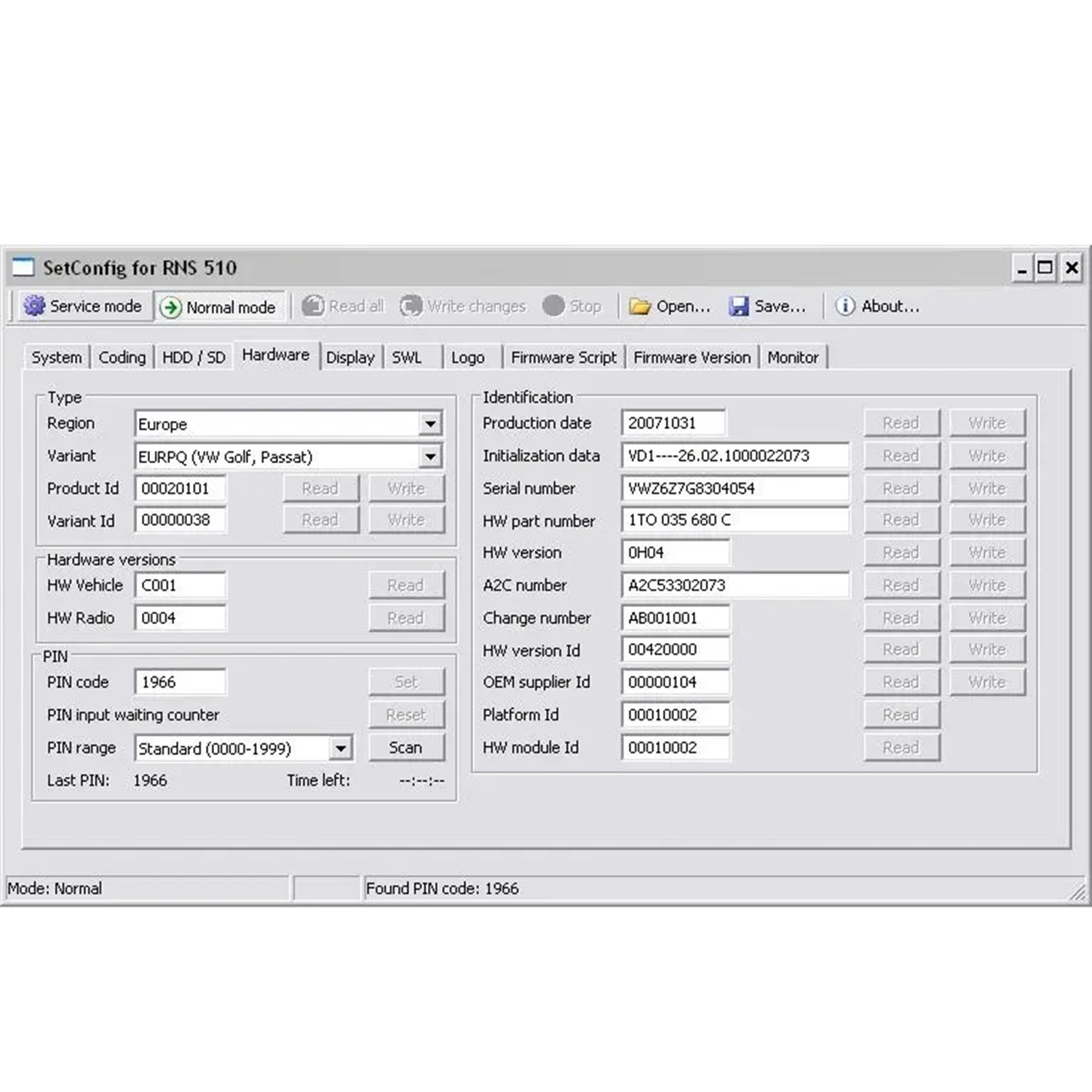
Task: Click the HW version Id field
Action: pyautogui.click(x=676, y=649)
